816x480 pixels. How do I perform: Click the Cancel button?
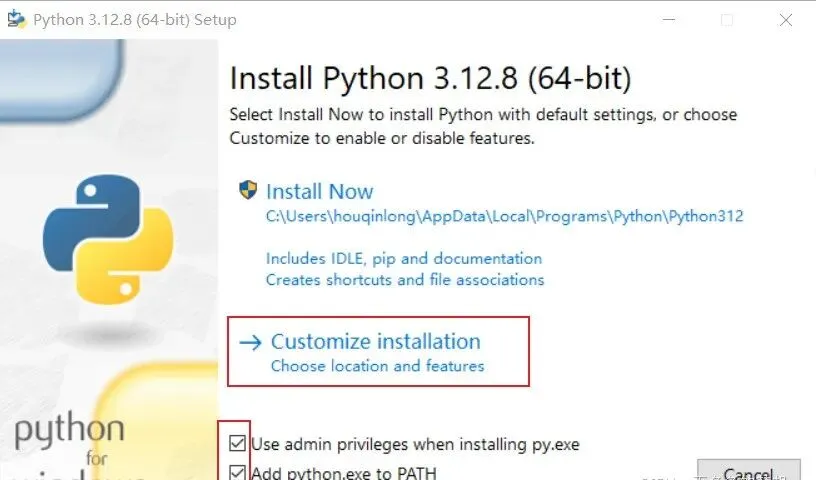748,470
